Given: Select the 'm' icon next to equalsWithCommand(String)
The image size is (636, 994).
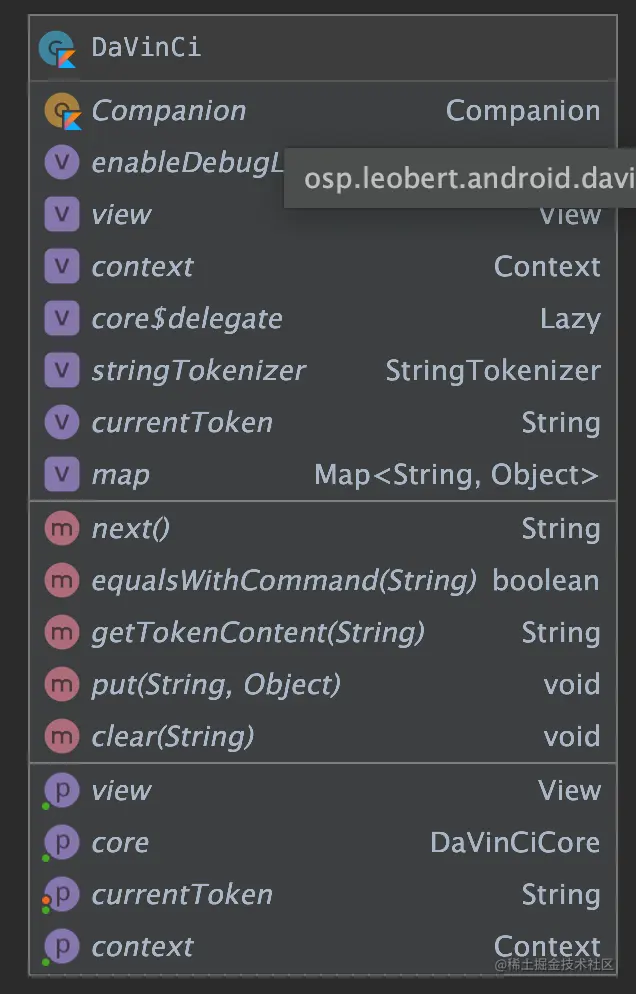Looking at the screenshot, I should pyautogui.click(x=61, y=580).
